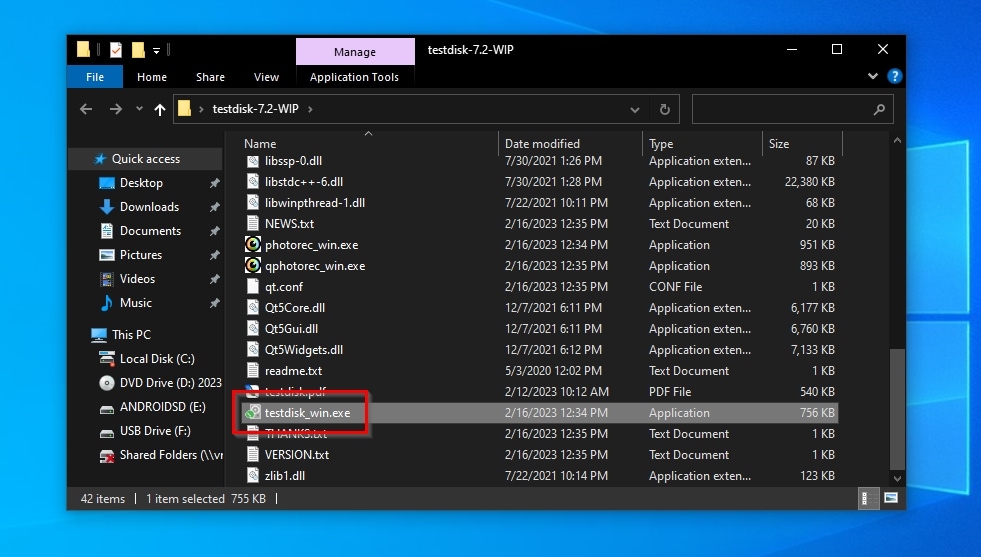The image size is (981, 557).
Task: Click the DVD Drive disc icon
Action: [x=107, y=383]
